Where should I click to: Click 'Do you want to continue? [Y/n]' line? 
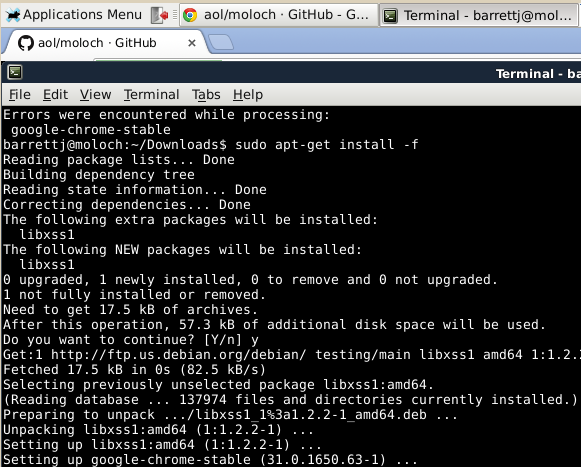[x=131, y=340]
